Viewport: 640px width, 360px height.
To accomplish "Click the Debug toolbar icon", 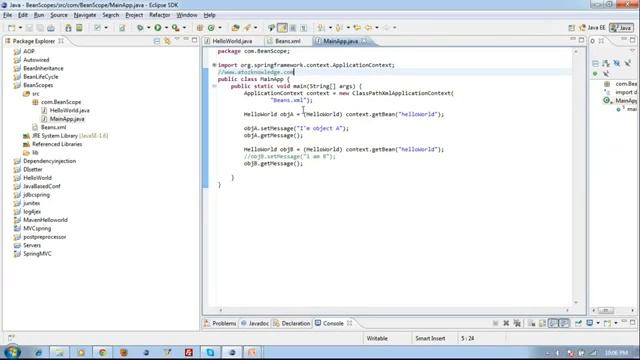I will point(140,28).
